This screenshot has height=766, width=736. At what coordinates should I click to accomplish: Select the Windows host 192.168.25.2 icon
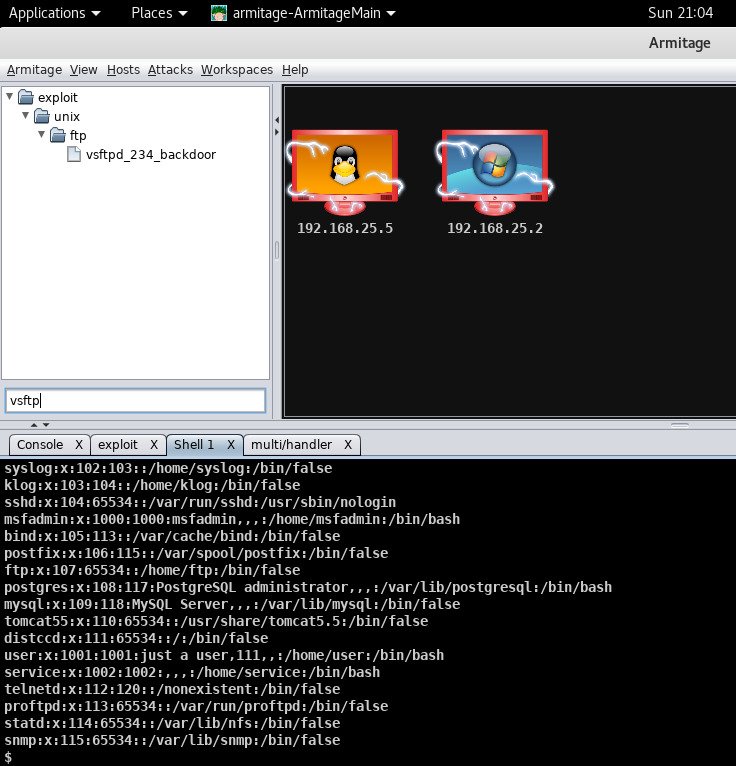point(495,172)
